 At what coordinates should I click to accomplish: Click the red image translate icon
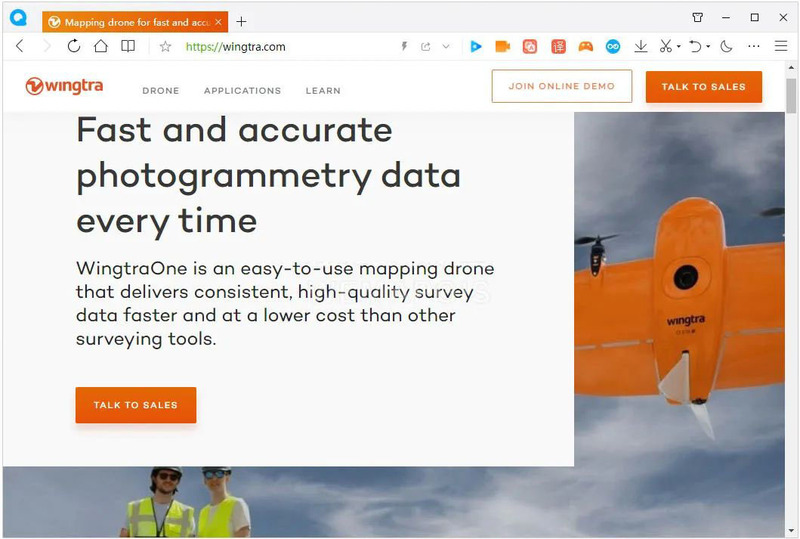pos(530,47)
